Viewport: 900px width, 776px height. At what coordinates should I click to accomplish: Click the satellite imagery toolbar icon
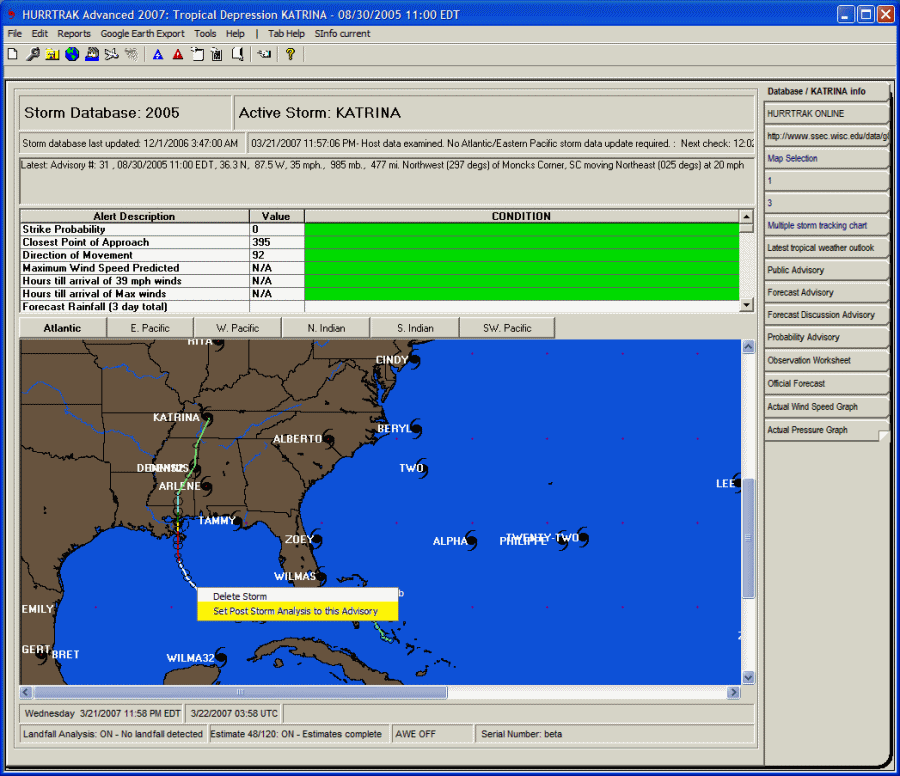click(92, 55)
